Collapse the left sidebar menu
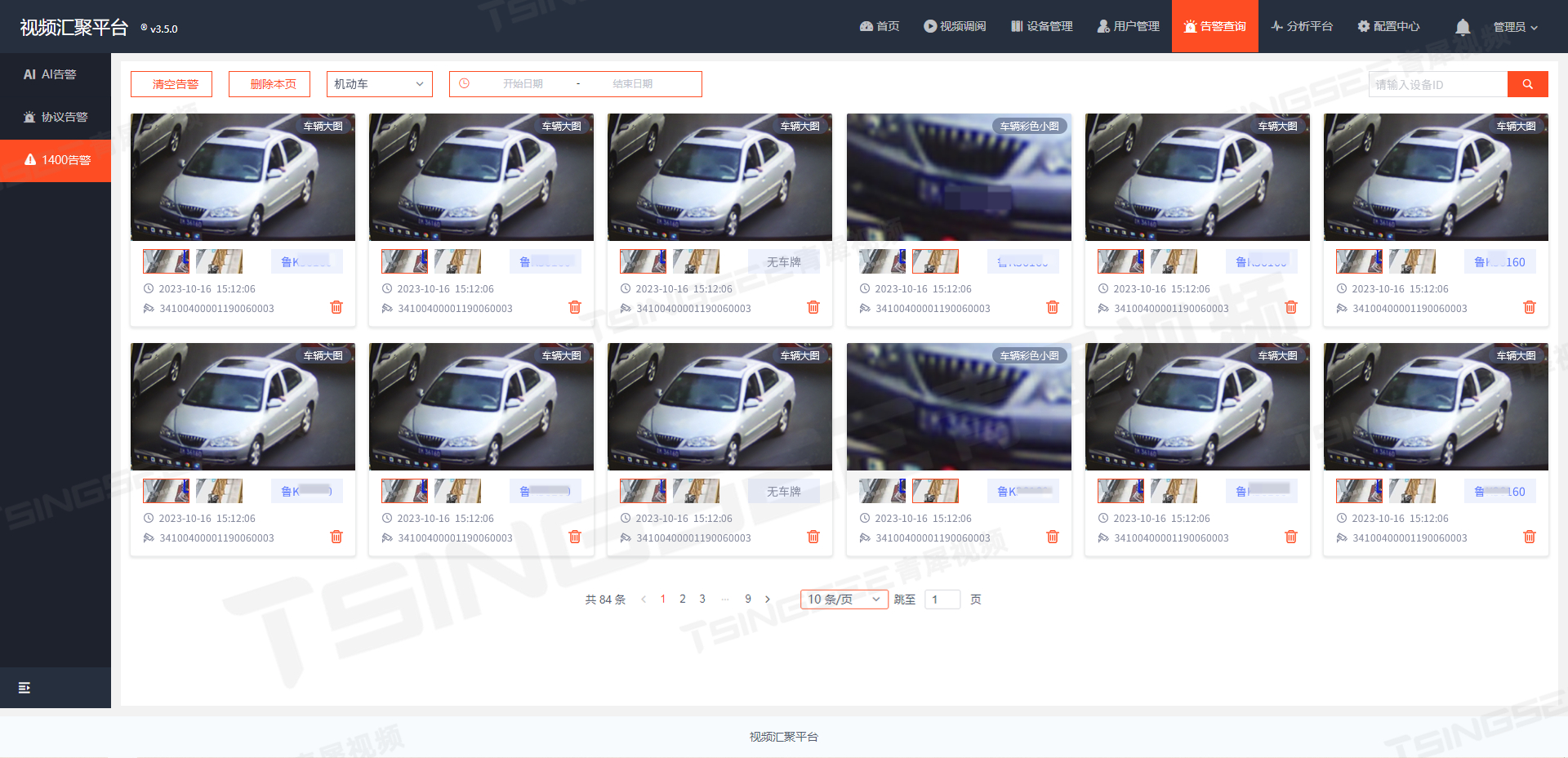The height and width of the screenshot is (758, 1568). (x=24, y=688)
